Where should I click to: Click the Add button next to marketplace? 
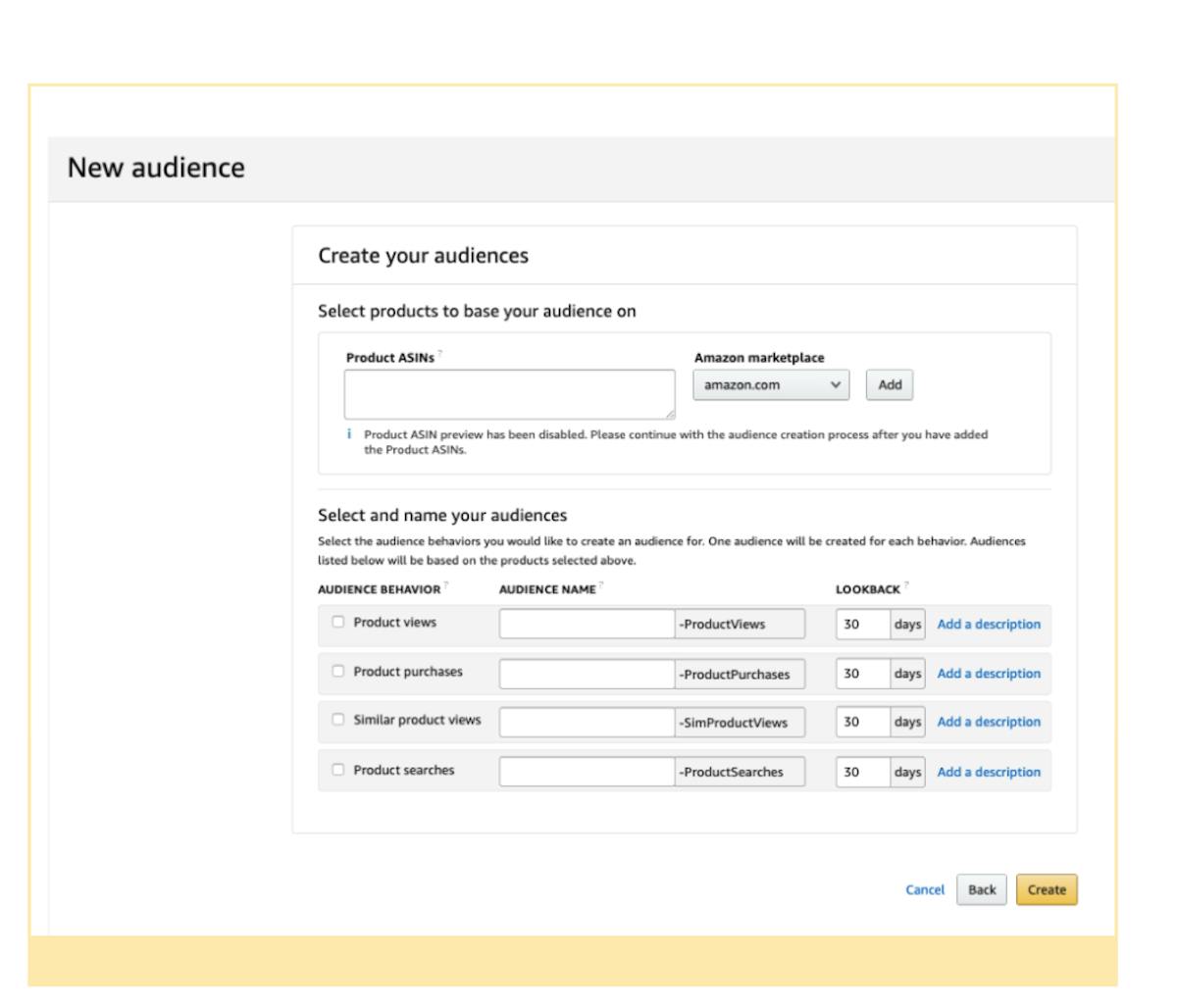point(890,385)
